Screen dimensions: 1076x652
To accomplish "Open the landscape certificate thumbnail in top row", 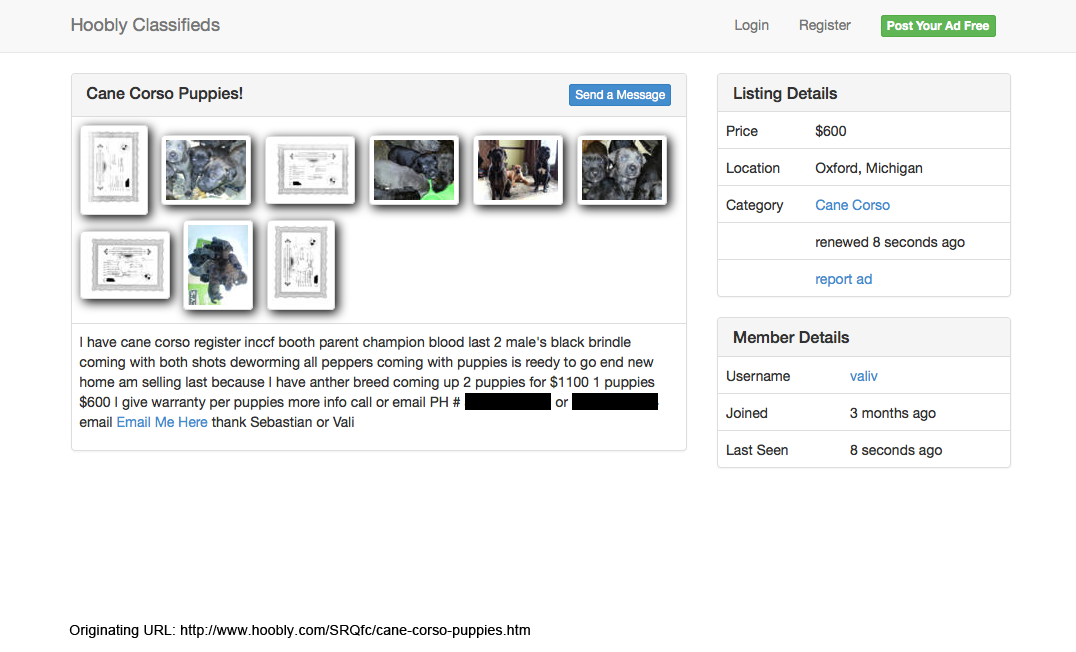I will tap(310, 170).
